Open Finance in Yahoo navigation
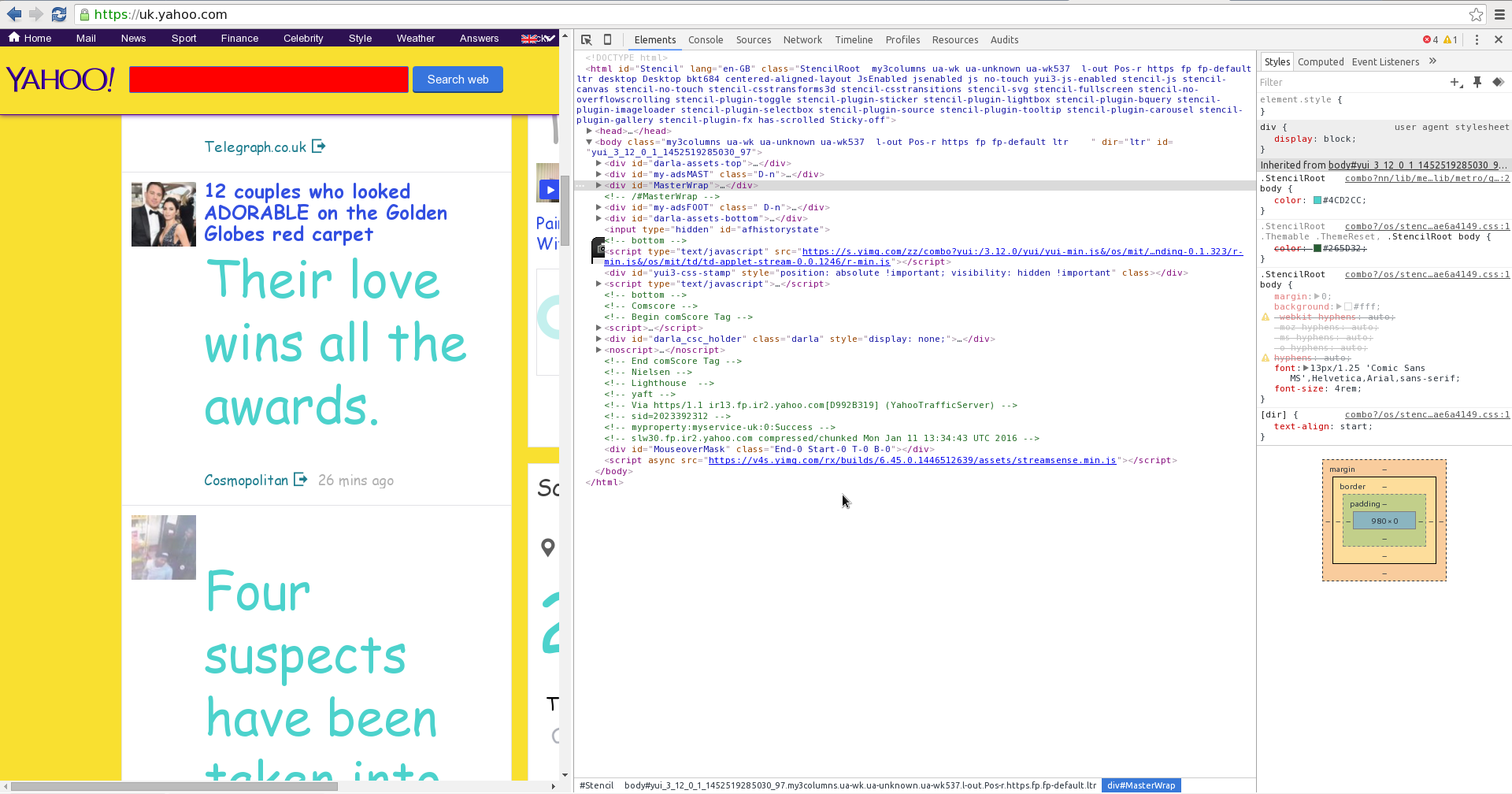The image size is (1512, 794). (x=239, y=38)
